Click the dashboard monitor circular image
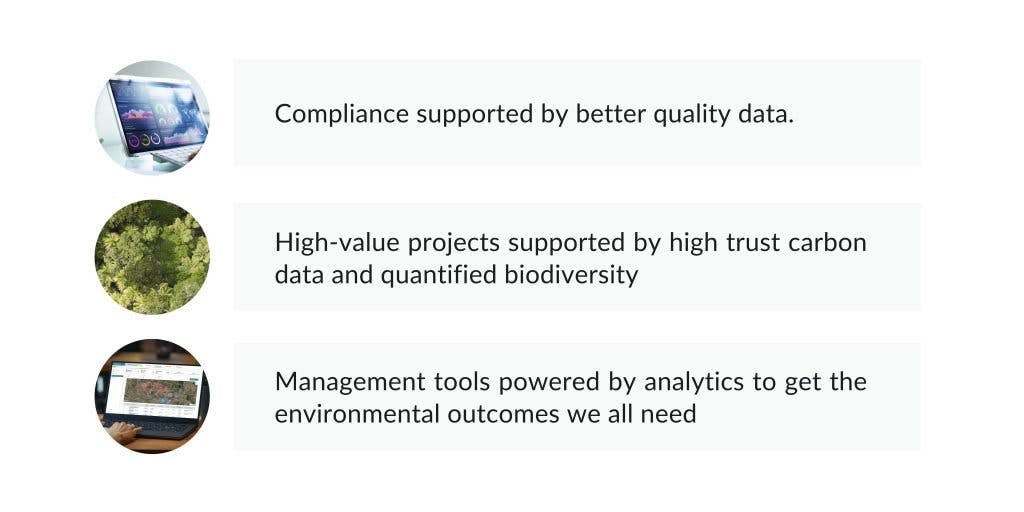Viewport: 1024px width, 512px height. [152, 117]
